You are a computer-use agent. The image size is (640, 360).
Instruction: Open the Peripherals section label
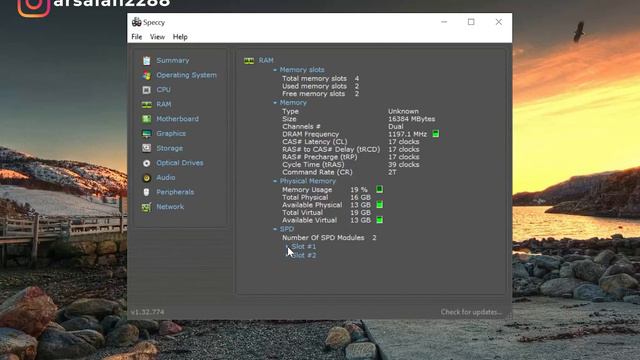(175, 192)
